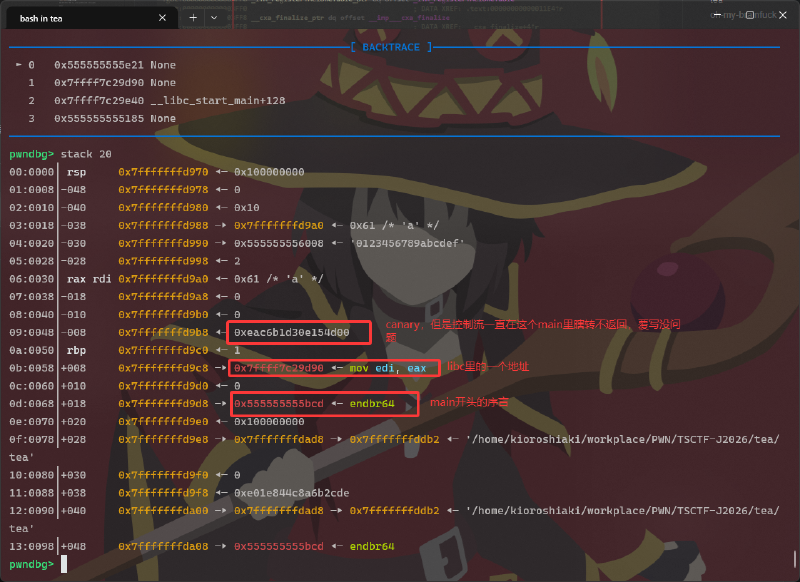Click the rbp register label
Screen dimensions: 800x582
76,350
